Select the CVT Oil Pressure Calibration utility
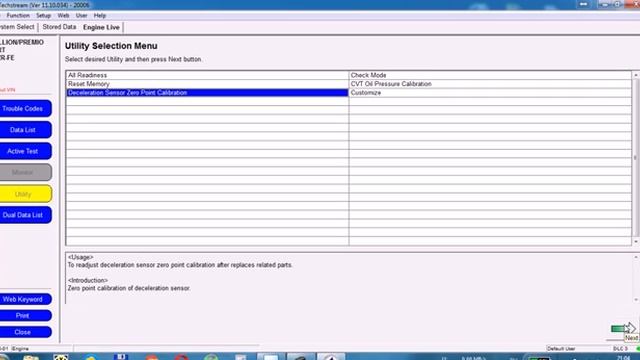This screenshot has width=640, height=360. click(490, 84)
